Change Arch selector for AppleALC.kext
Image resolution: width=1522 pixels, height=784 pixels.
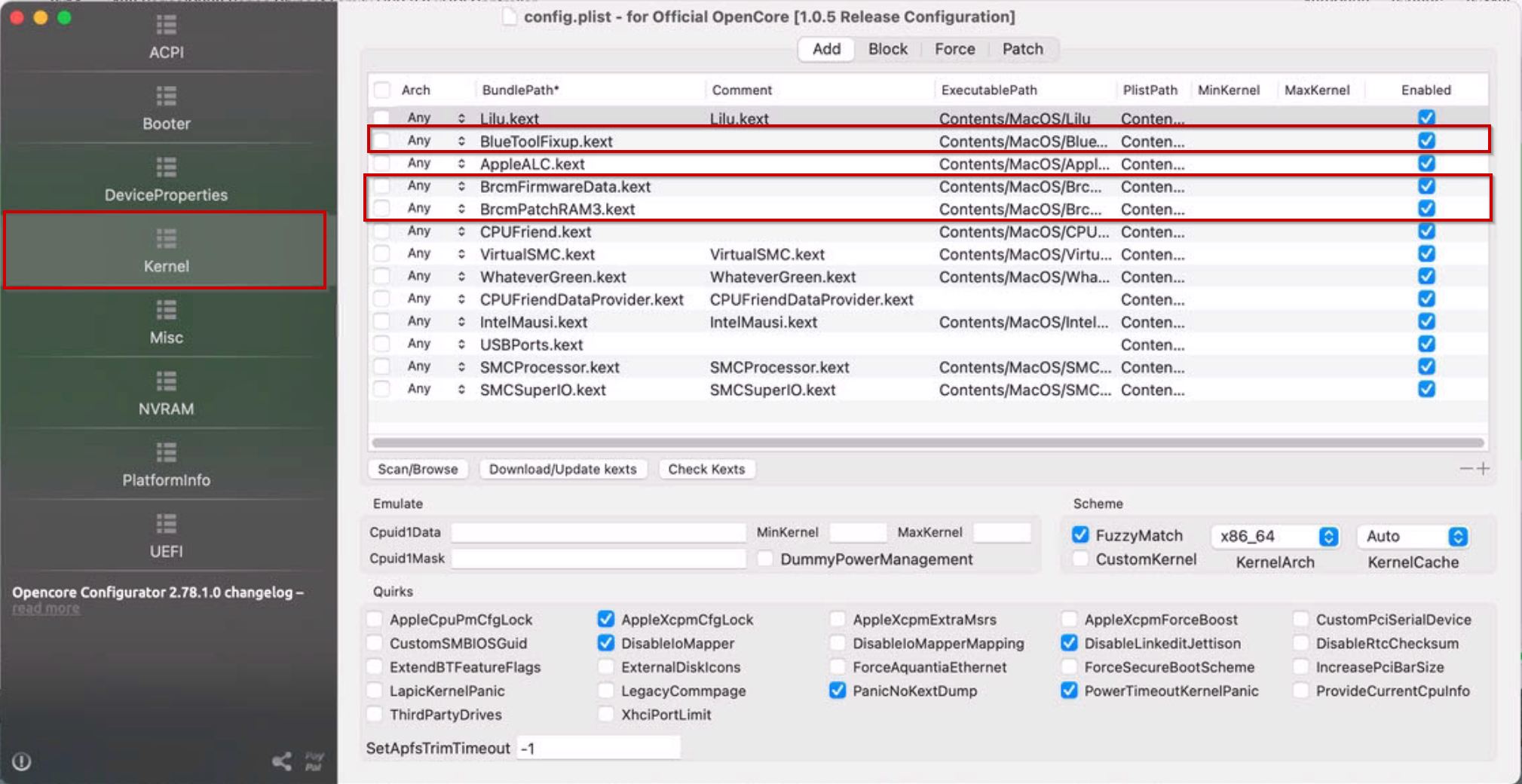461,164
